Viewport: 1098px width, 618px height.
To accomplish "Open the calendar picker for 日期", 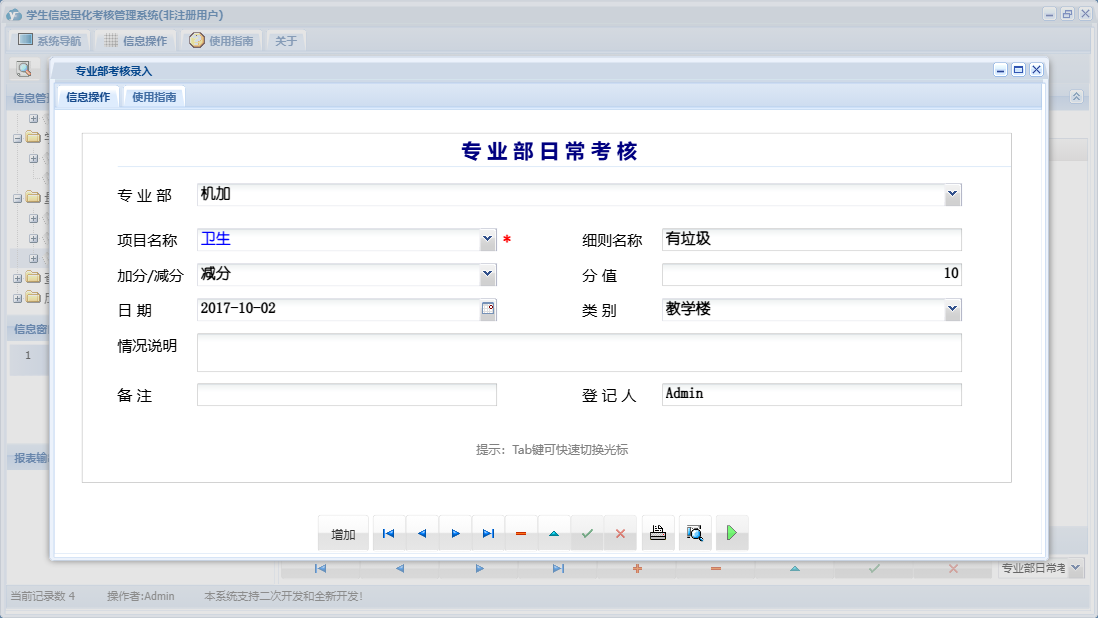I will (x=488, y=310).
